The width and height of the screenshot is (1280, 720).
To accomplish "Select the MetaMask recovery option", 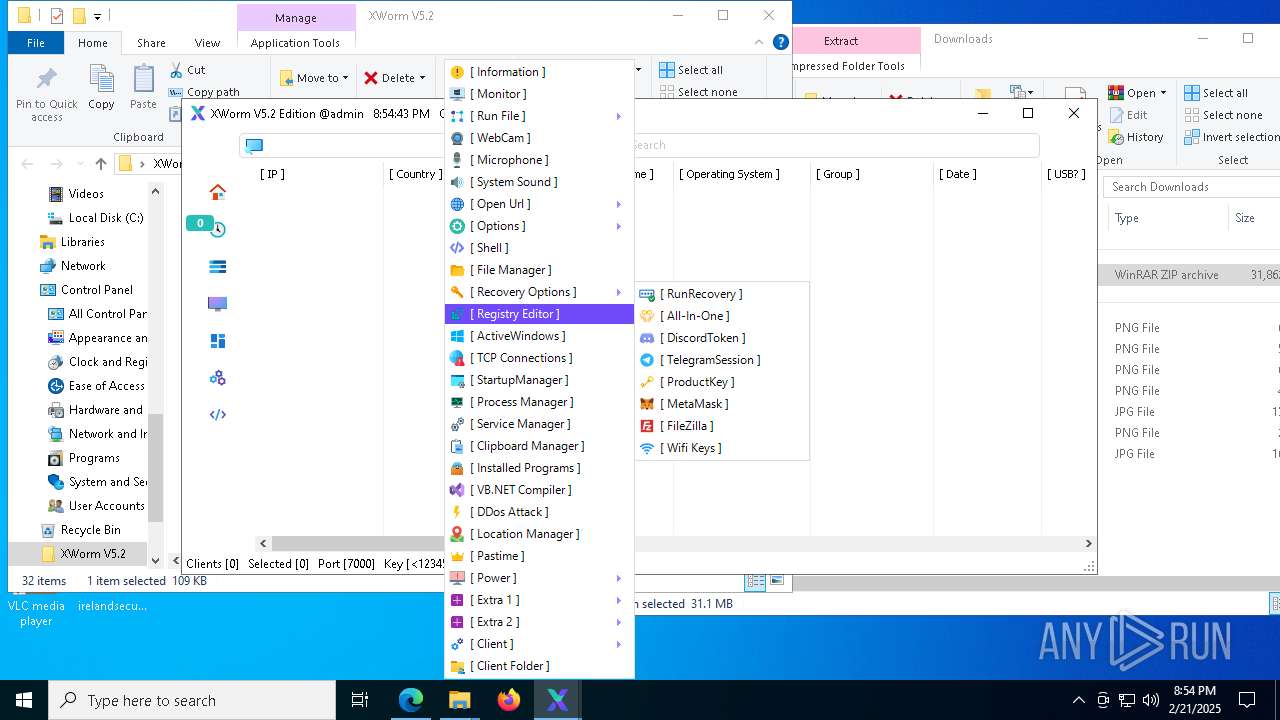I will (x=722, y=404).
